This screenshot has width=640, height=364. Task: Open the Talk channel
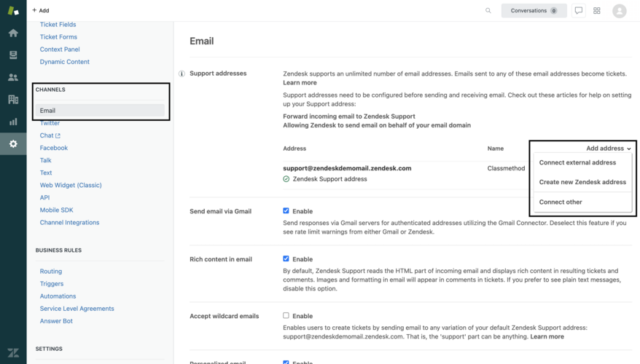[45, 160]
